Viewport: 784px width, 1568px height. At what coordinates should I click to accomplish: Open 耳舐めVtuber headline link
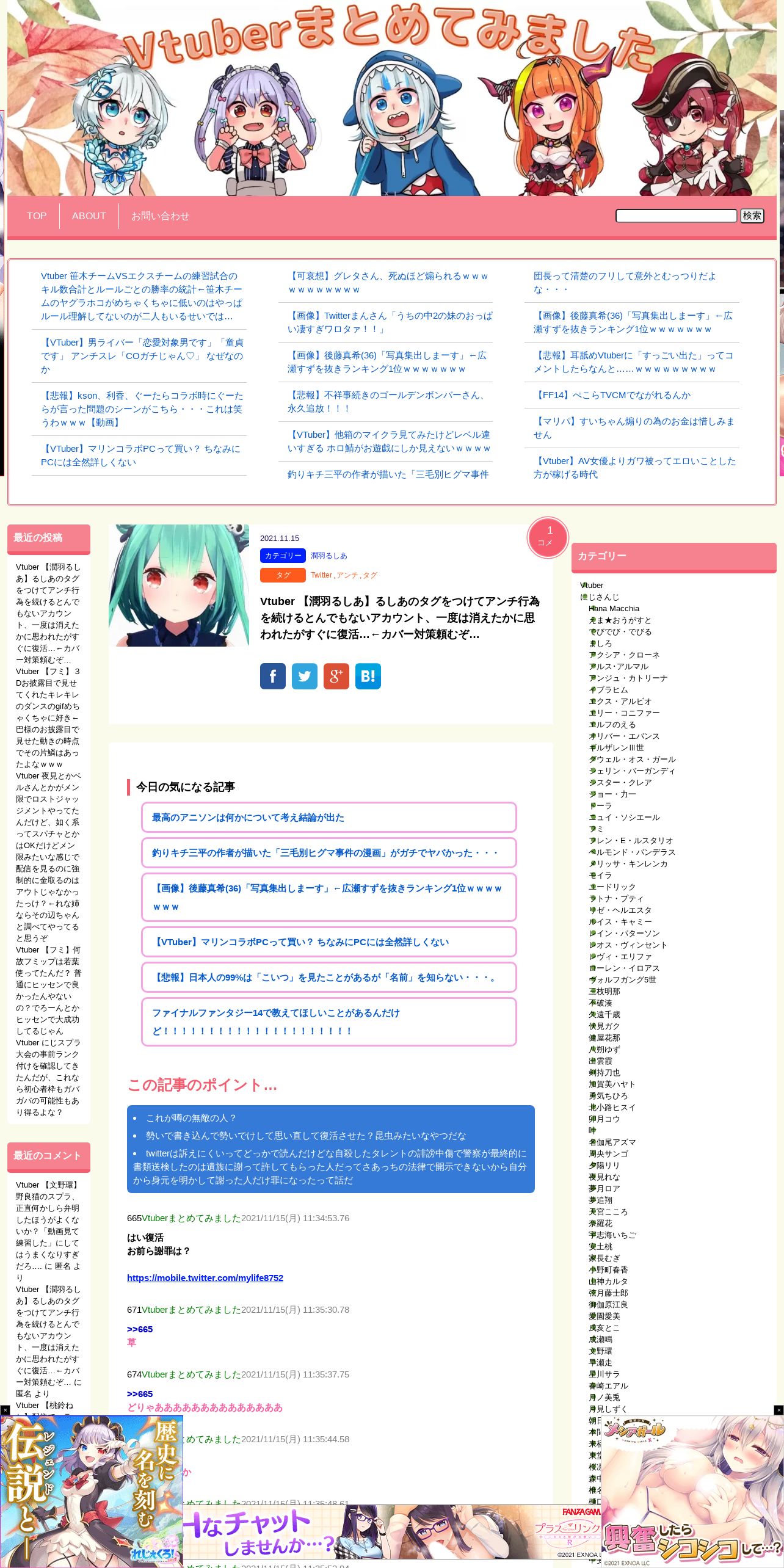pyautogui.click(x=634, y=362)
